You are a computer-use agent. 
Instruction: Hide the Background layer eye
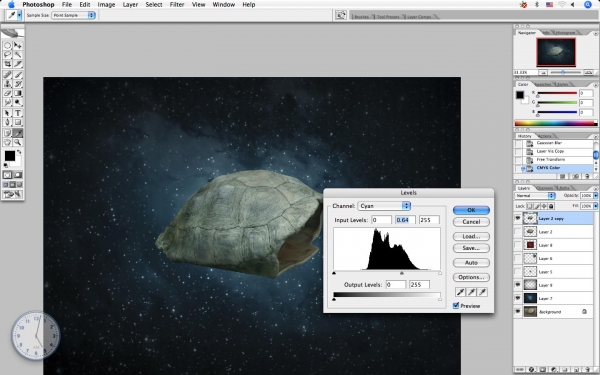click(x=518, y=311)
